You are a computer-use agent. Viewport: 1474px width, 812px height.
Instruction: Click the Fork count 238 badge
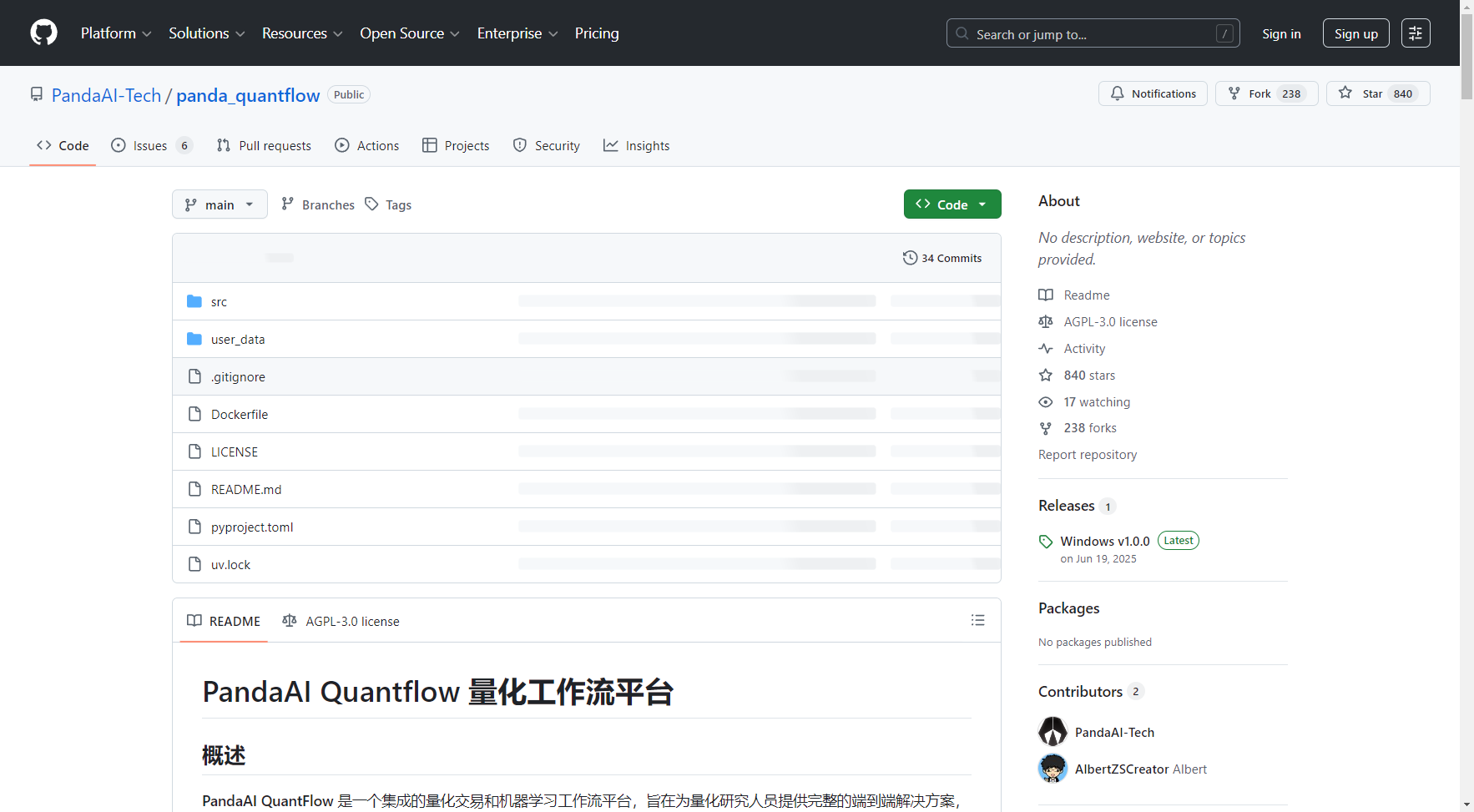[x=1291, y=93]
